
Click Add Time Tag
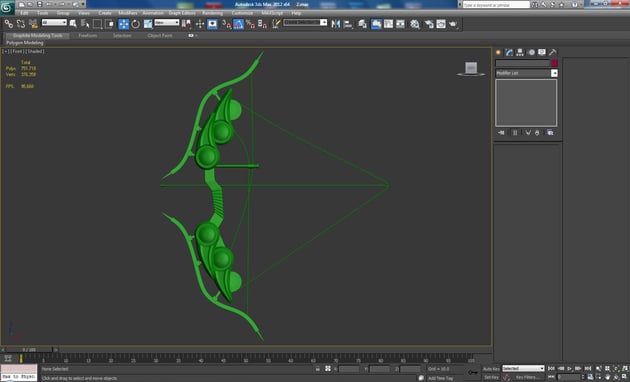click(x=440, y=378)
